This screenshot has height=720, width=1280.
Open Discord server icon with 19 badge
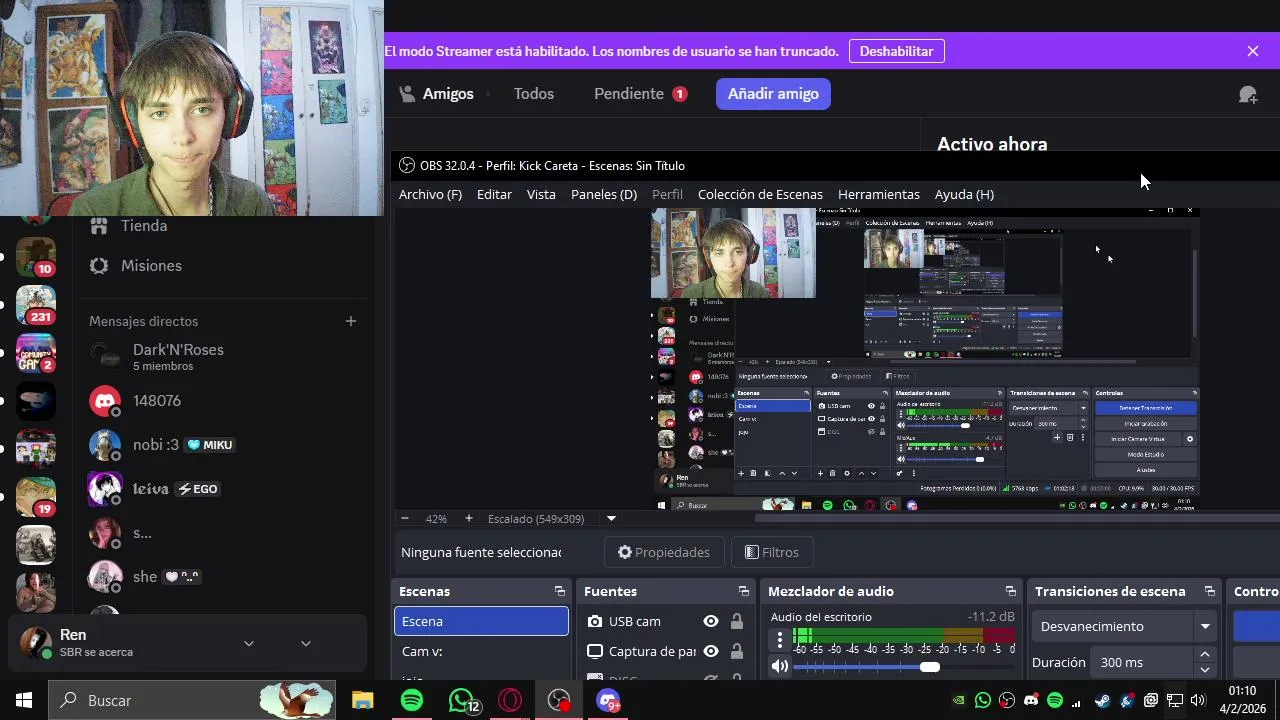[x=36, y=497]
